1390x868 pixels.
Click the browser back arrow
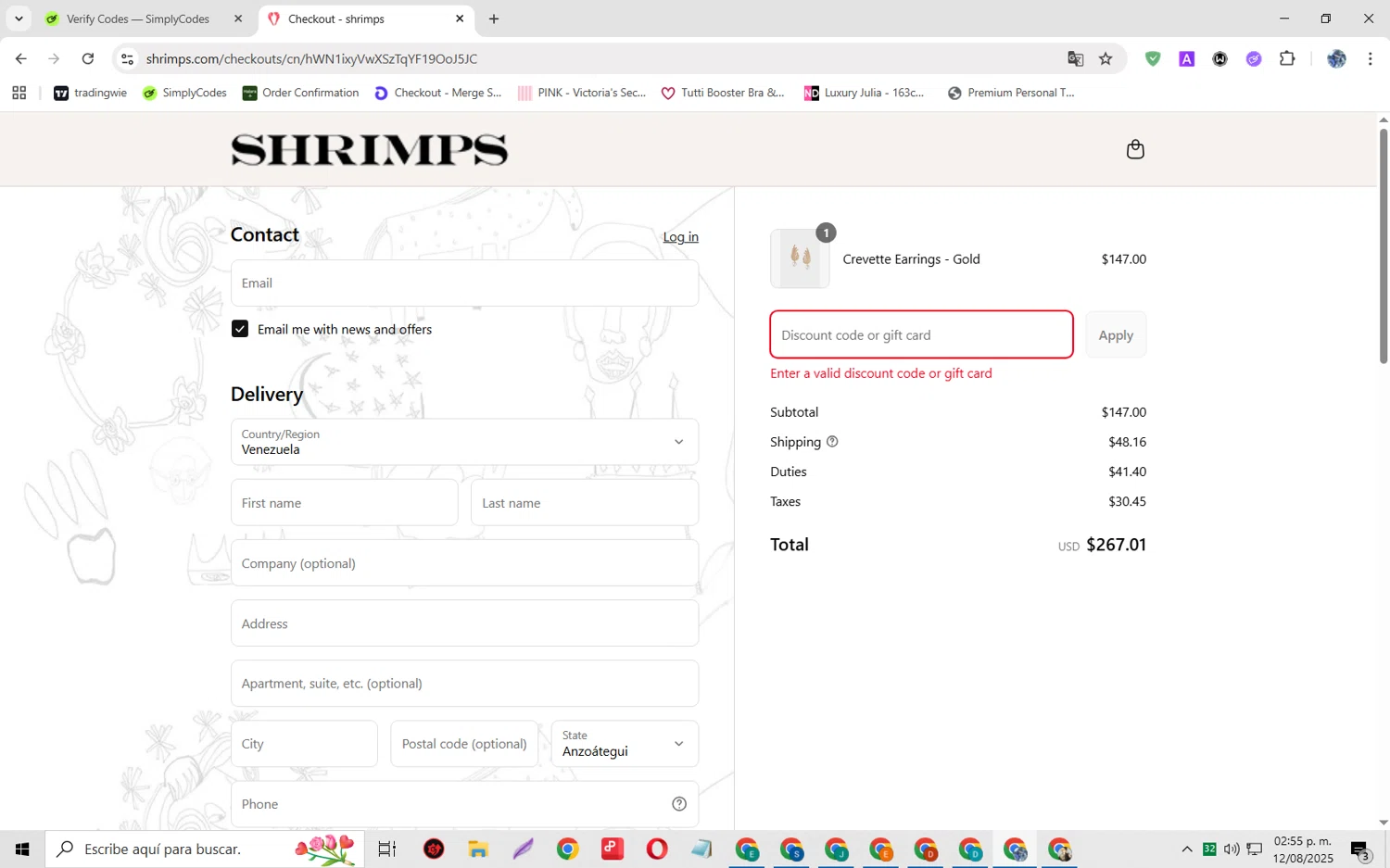click(20, 58)
